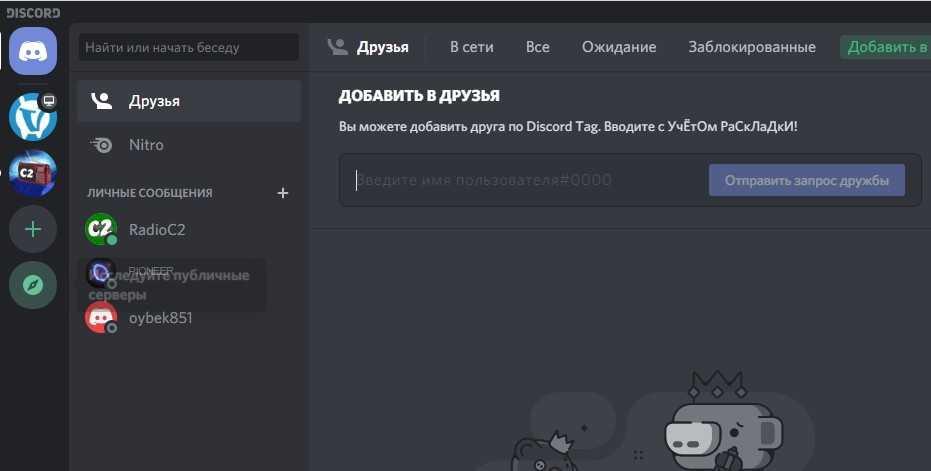Viewport: 931px width, 471px height.
Task: Open oybek851 avatar
Action: tap(101, 317)
